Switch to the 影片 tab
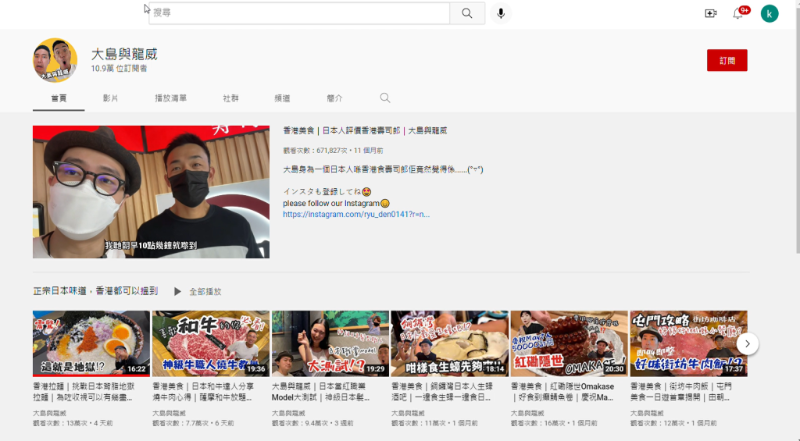The width and height of the screenshot is (800, 441). (x=110, y=98)
